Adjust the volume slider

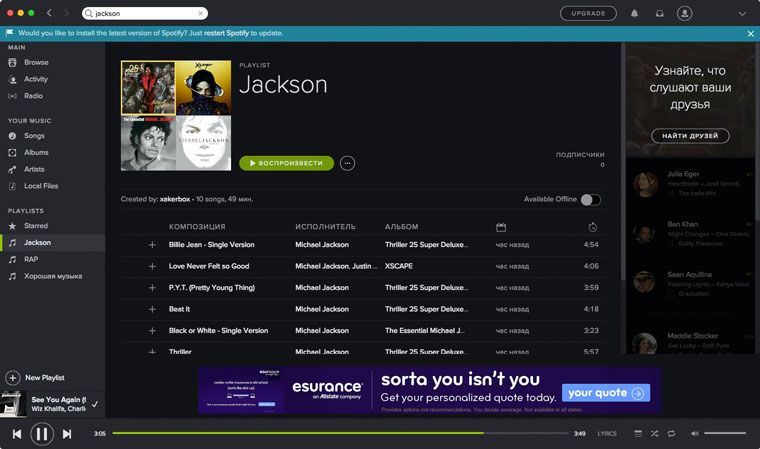tap(725, 433)
